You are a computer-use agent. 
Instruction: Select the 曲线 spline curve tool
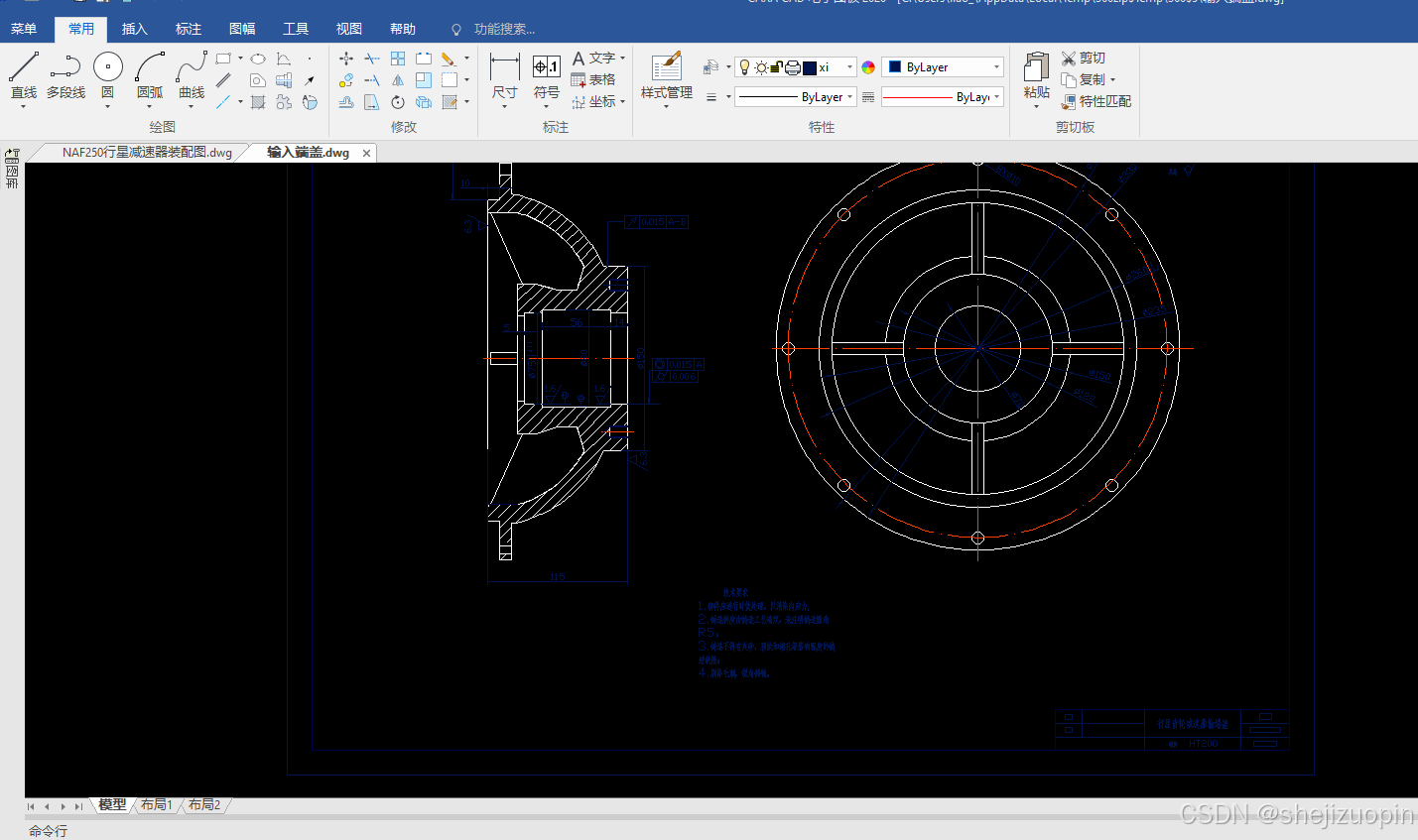click(x=192, y=76)
